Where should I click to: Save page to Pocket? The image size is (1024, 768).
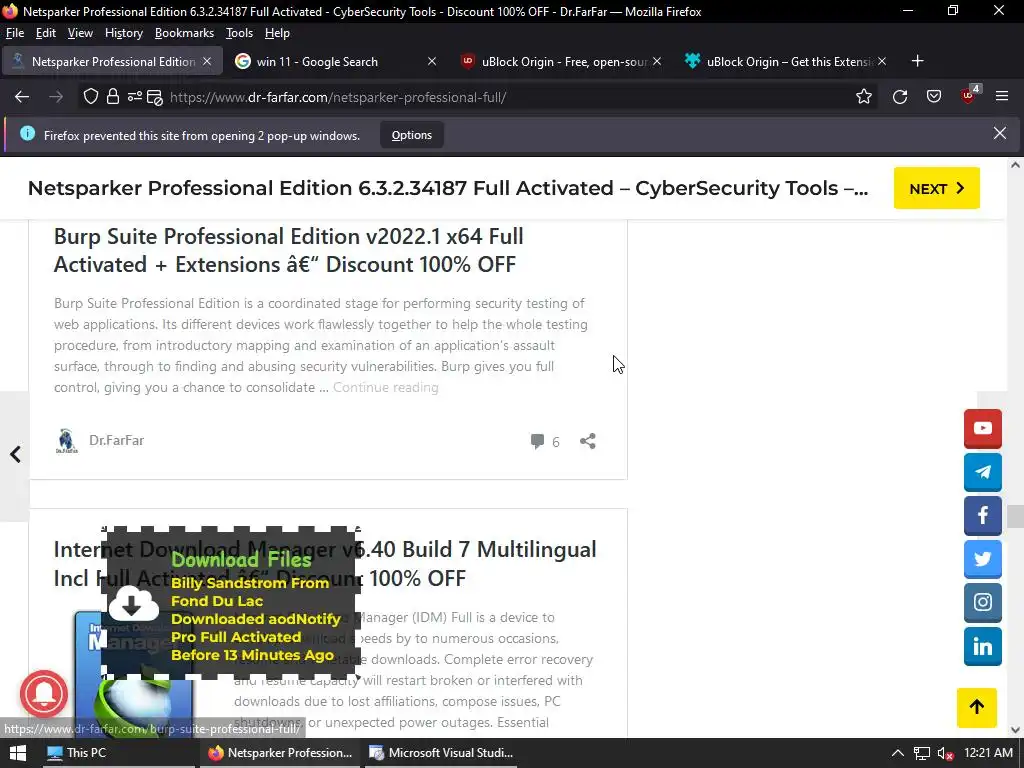934,97
